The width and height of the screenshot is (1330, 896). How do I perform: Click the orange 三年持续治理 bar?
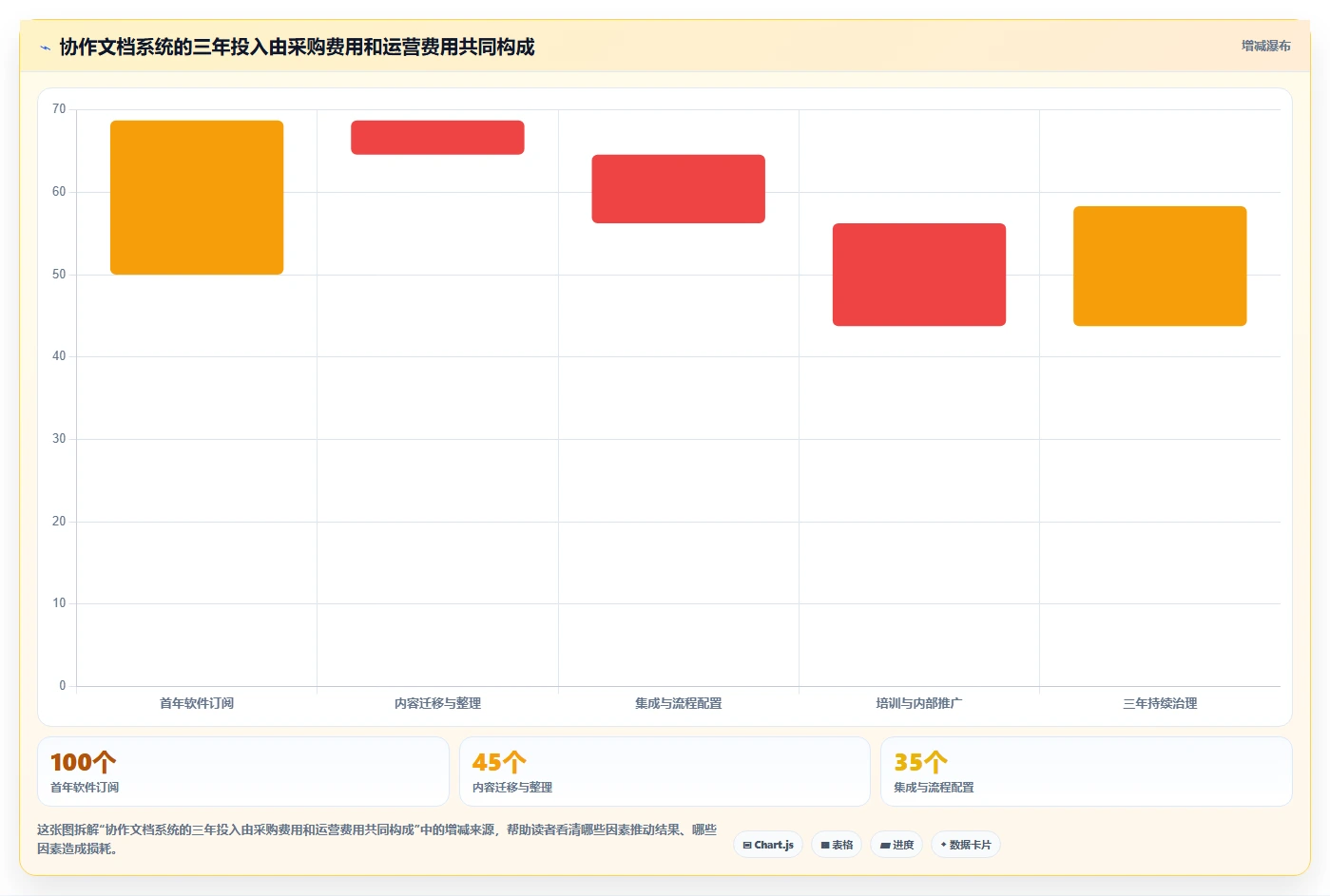point(1160,266)
